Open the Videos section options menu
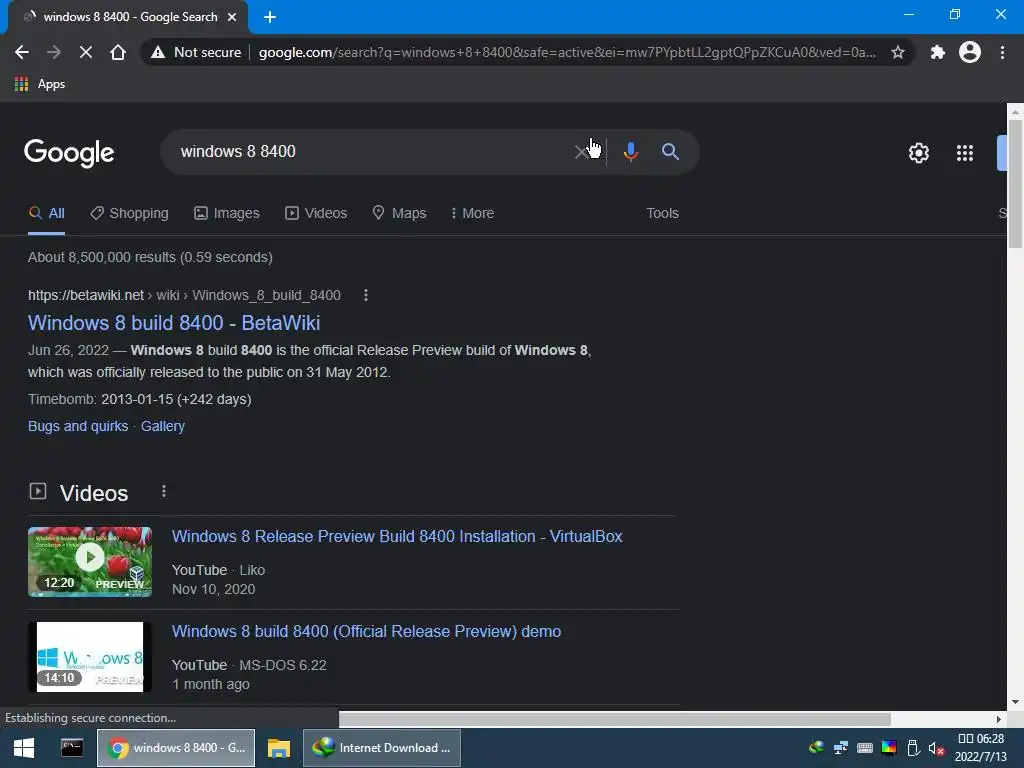Screen dimensions: 1024x768 [x=164, y=491]
